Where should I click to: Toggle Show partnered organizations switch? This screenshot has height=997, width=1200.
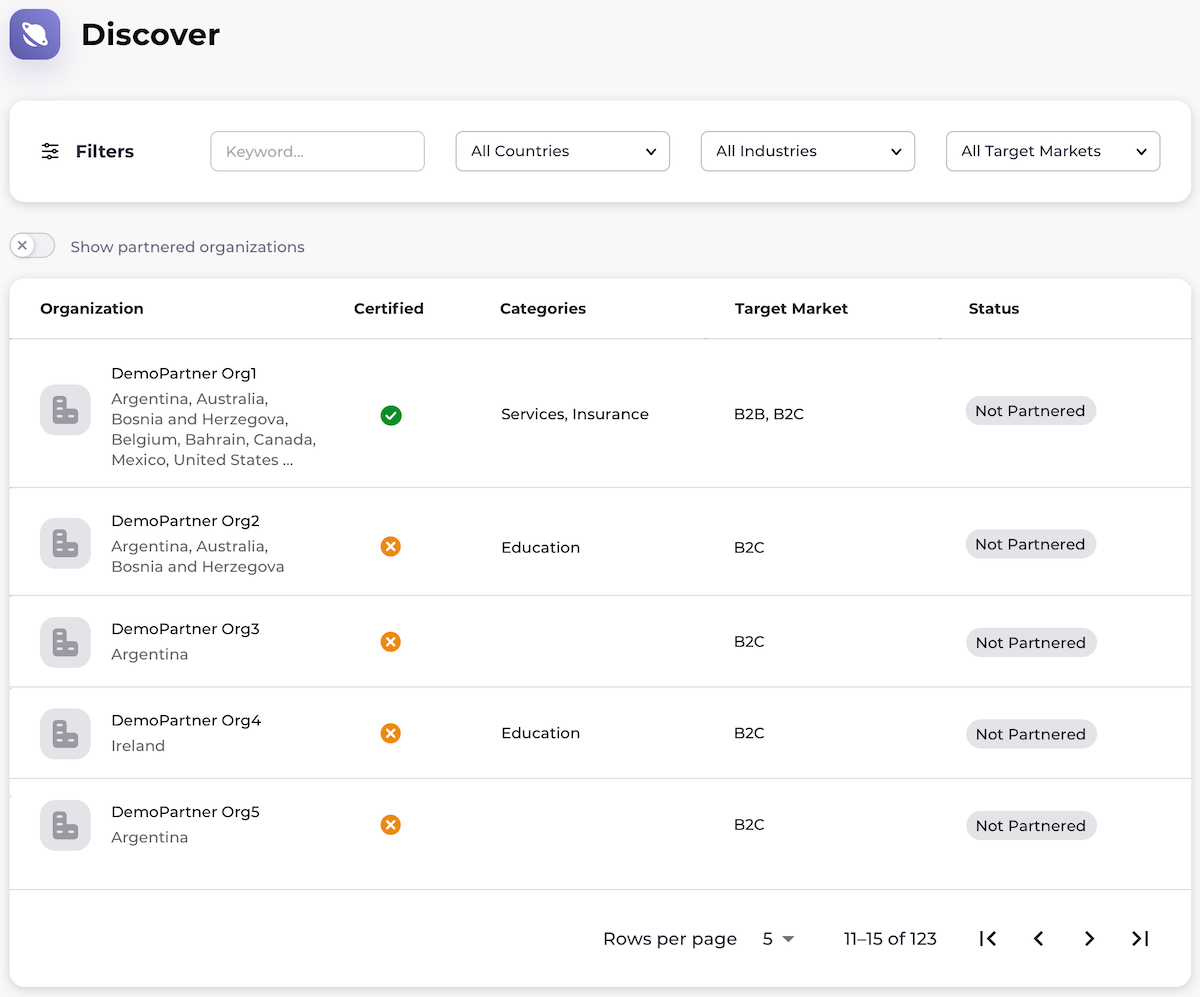point(32,246)
